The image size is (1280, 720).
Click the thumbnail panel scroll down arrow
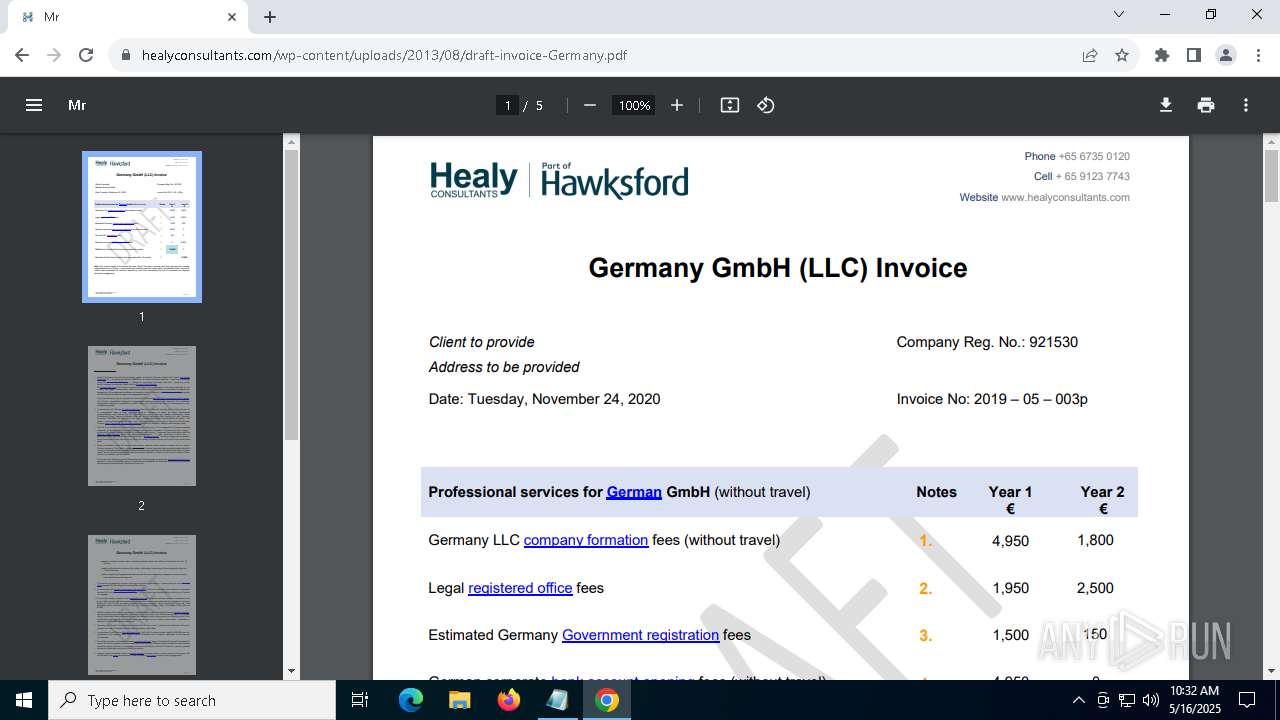(x=291, y=671)
